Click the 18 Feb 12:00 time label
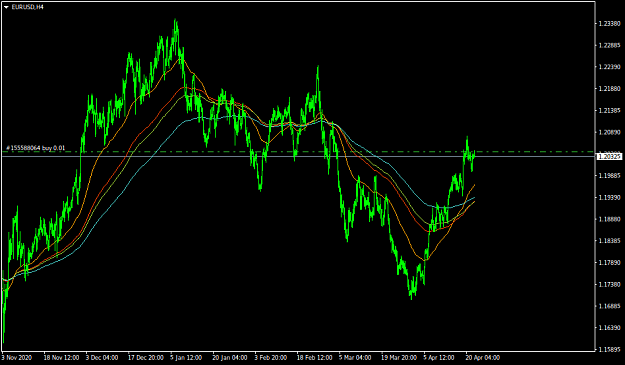Screen dimensions: 625x365 (314, 358)
